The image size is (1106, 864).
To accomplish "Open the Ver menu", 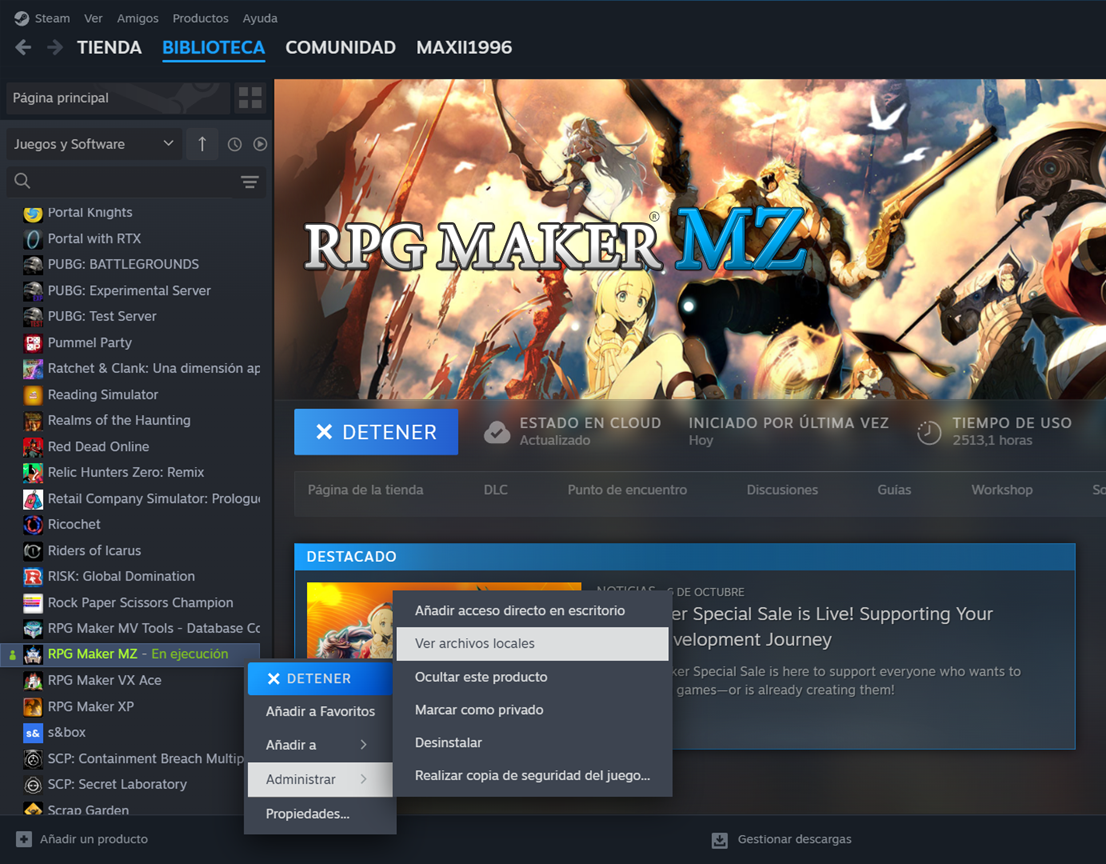I will coord(93,18).
